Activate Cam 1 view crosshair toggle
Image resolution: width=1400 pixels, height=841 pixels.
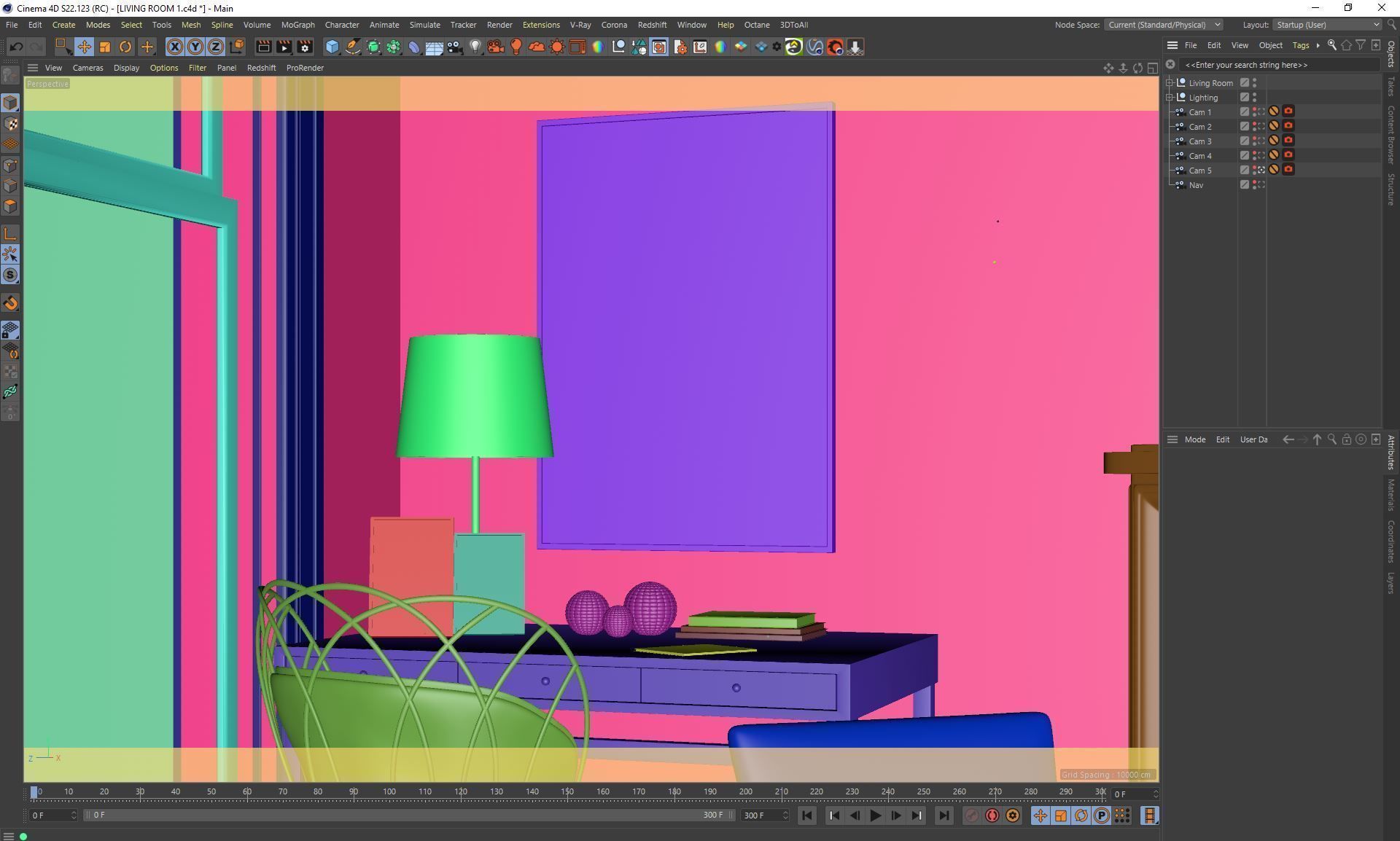click(x=1261, y=112)
